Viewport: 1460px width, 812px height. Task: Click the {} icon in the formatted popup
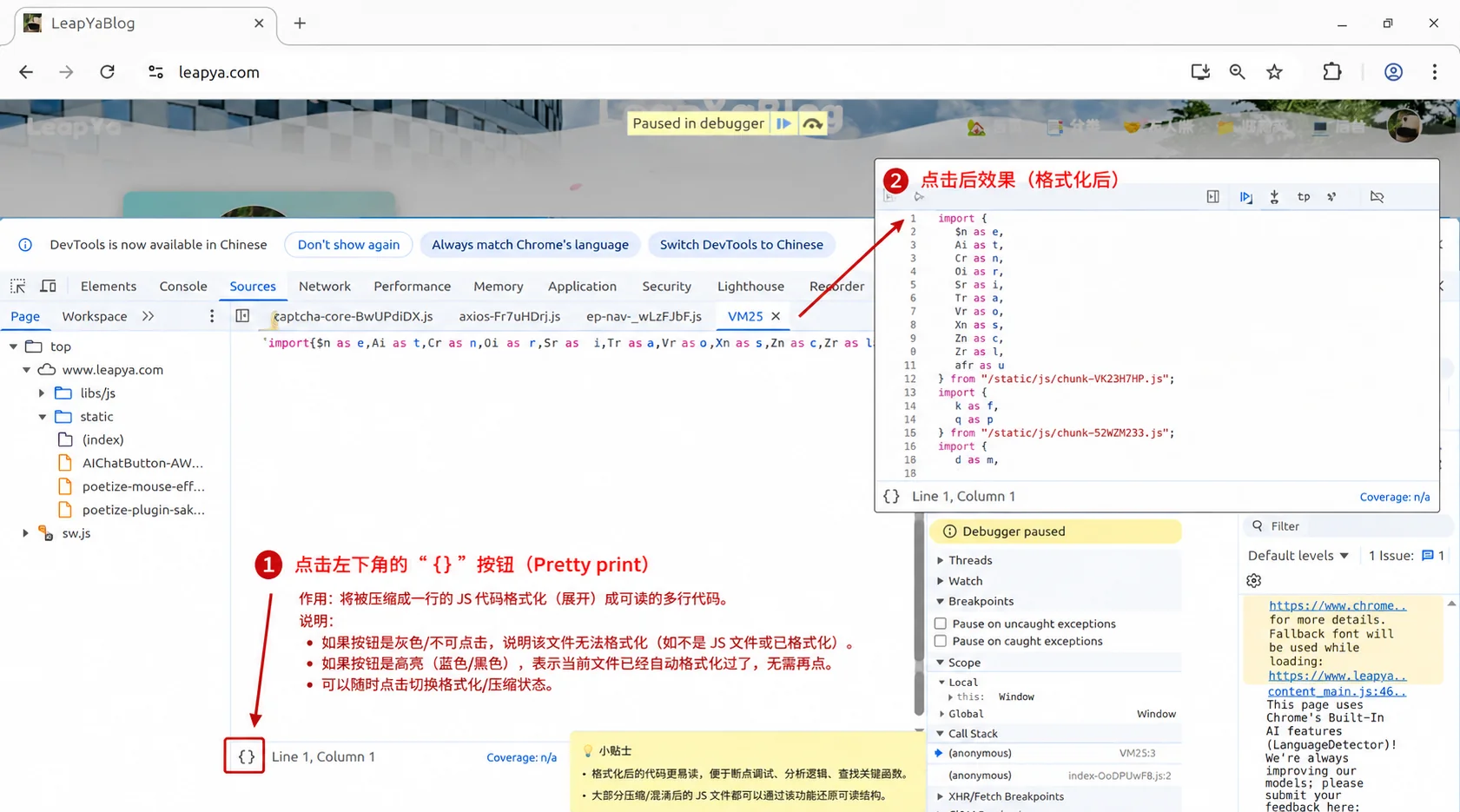pos(891,497)
